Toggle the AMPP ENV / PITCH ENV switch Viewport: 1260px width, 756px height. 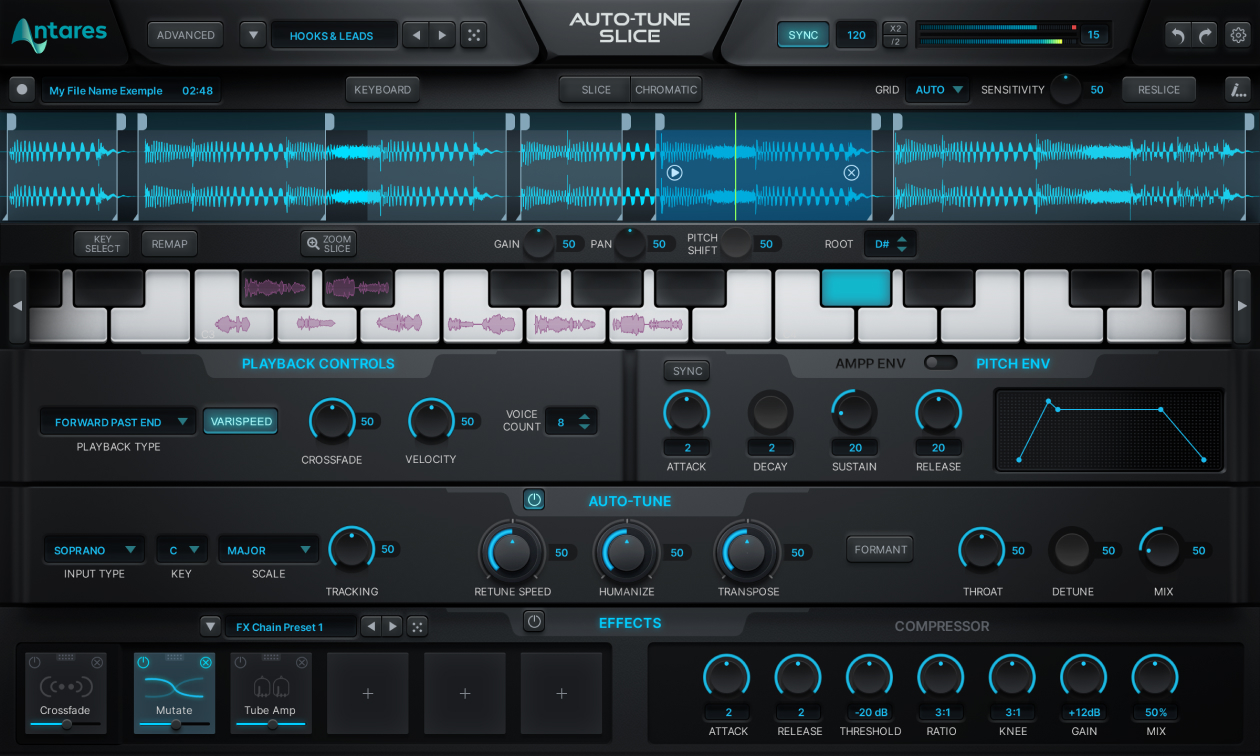pyautogui.click(x=940, y=363)
